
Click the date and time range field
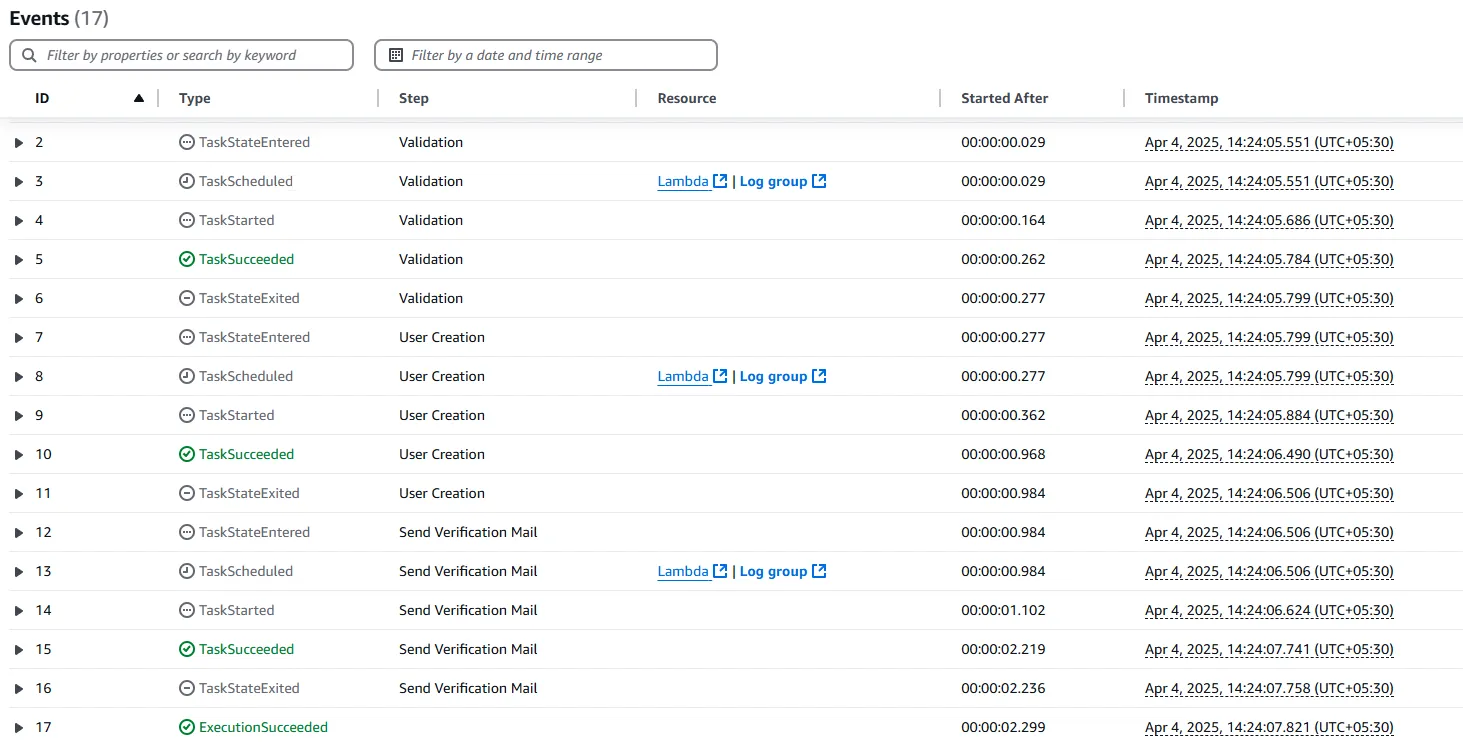[555, 56]
